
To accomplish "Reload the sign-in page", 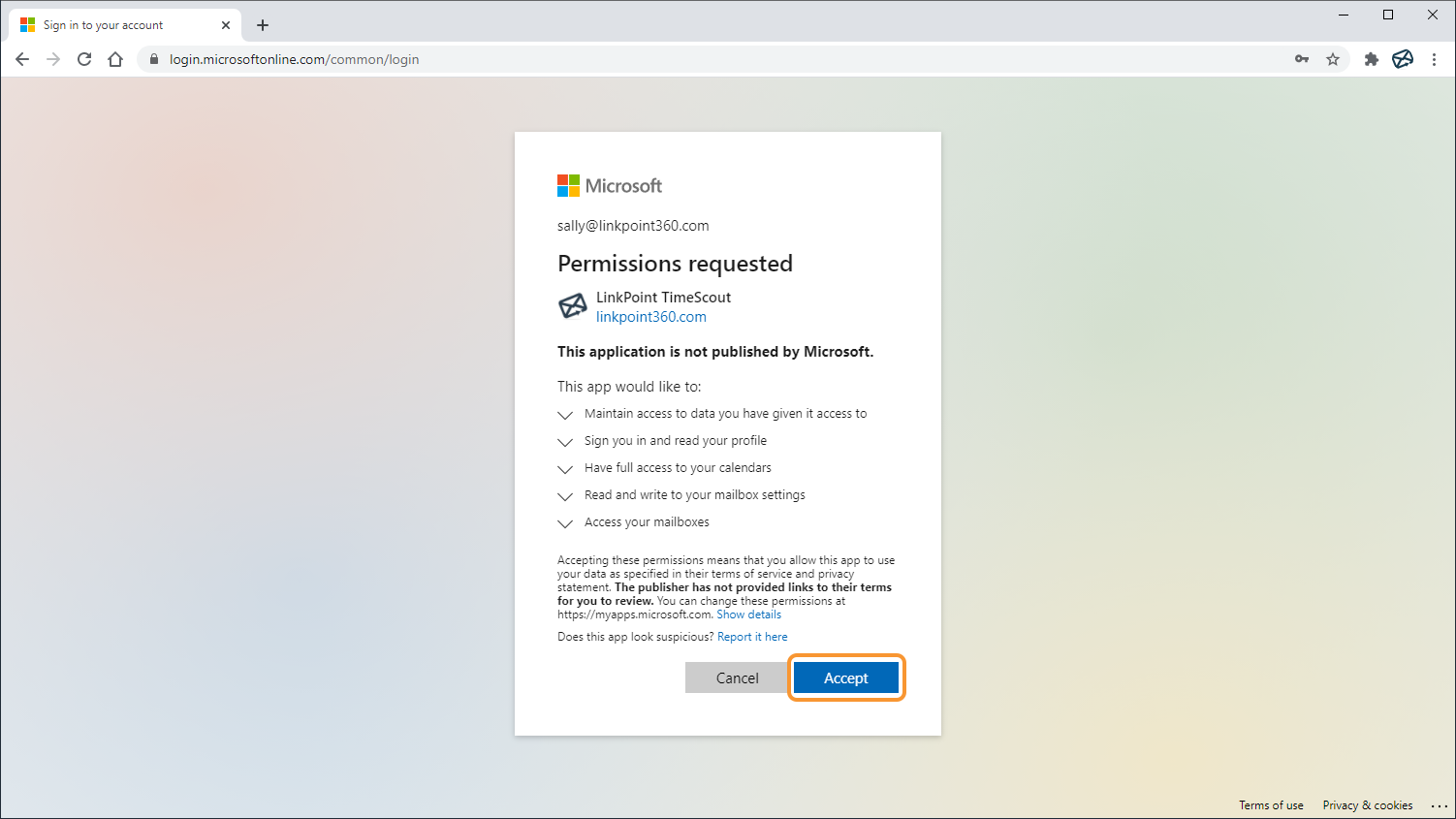I will coord(84,59).
